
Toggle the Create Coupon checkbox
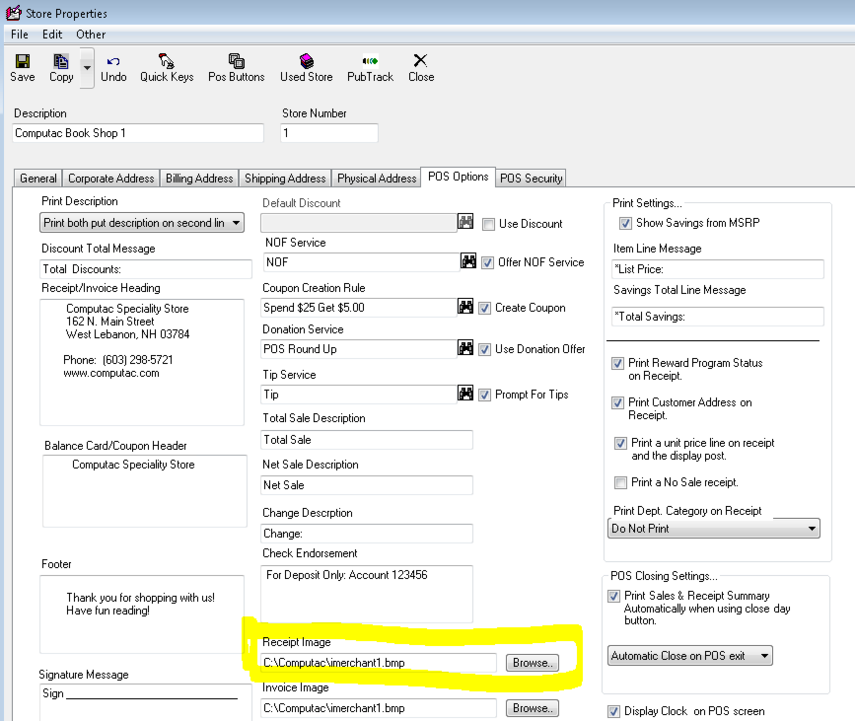(484, 308)
